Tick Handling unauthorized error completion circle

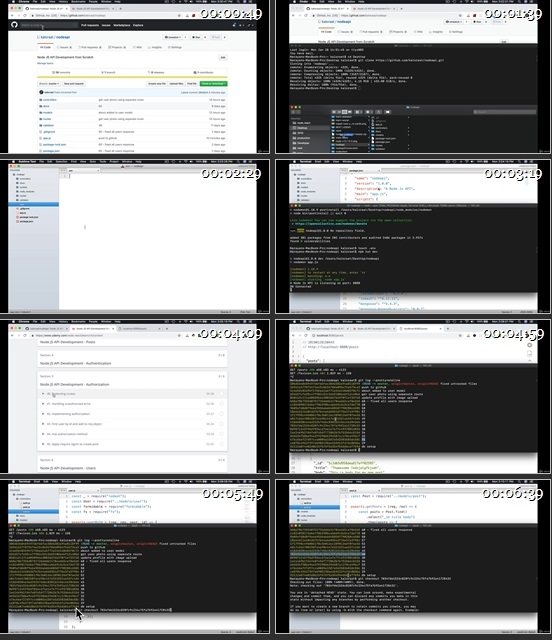(222, 404)
